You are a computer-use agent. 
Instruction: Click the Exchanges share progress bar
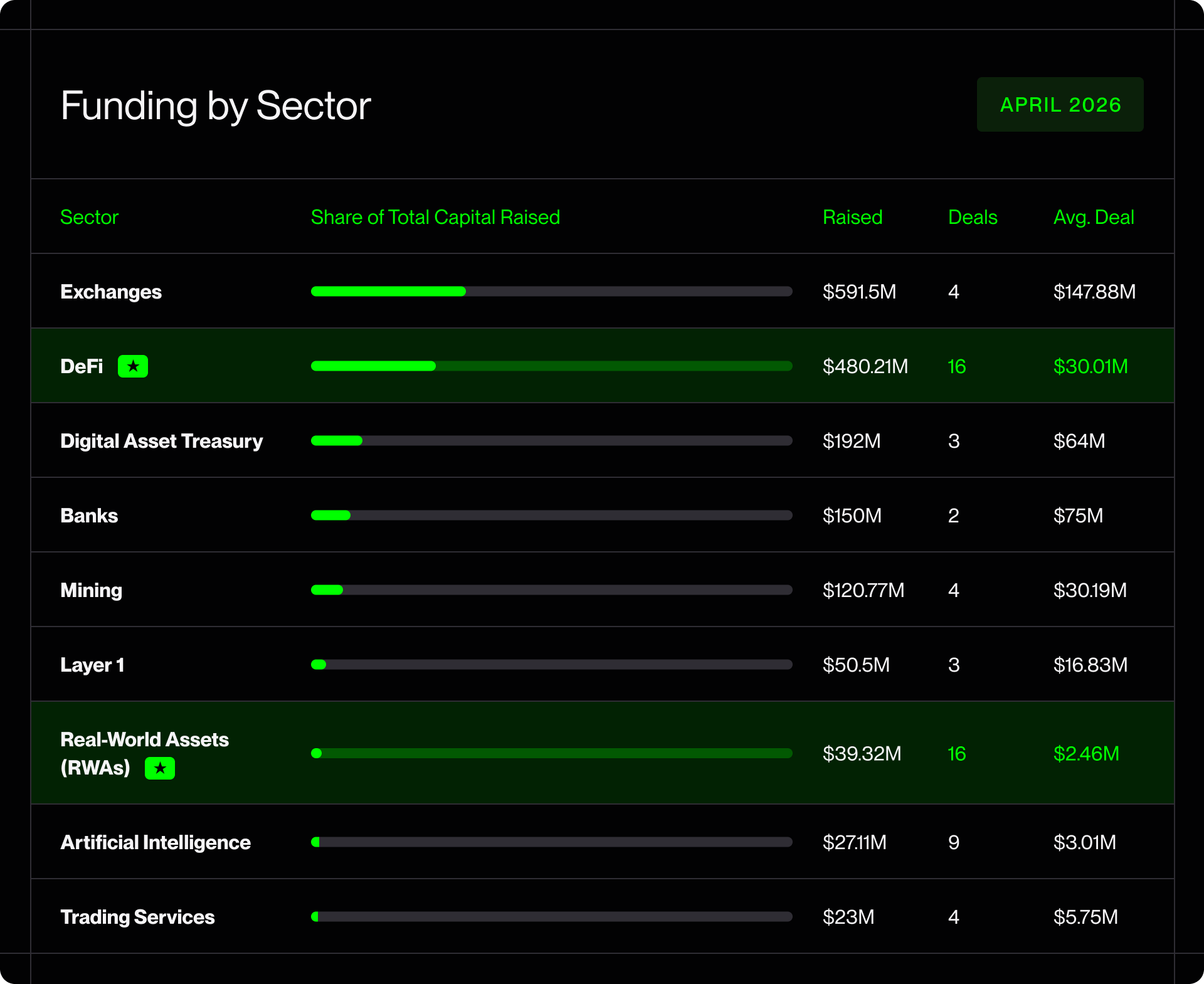[552, 292]
